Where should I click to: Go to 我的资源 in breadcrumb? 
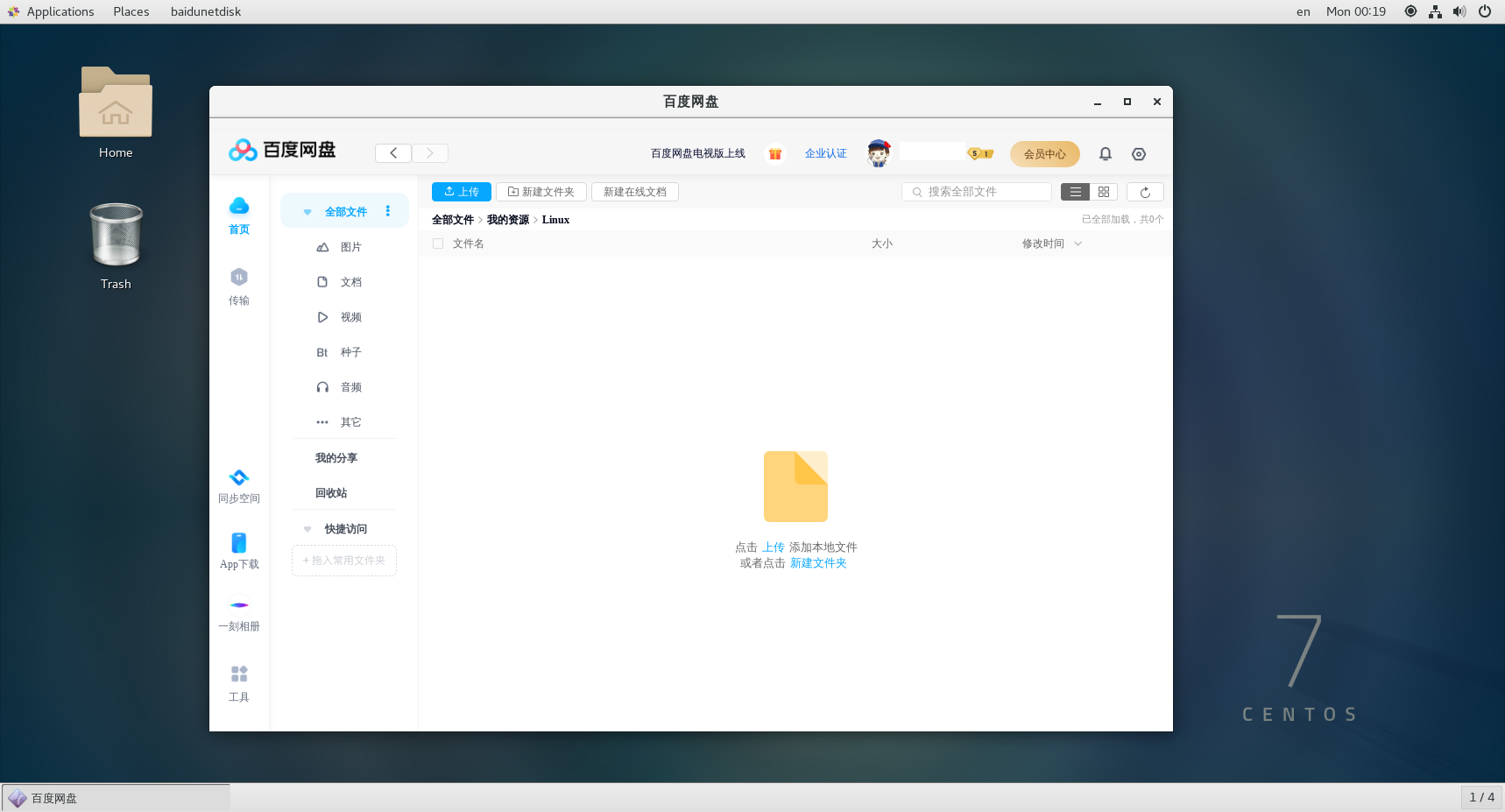508,220
